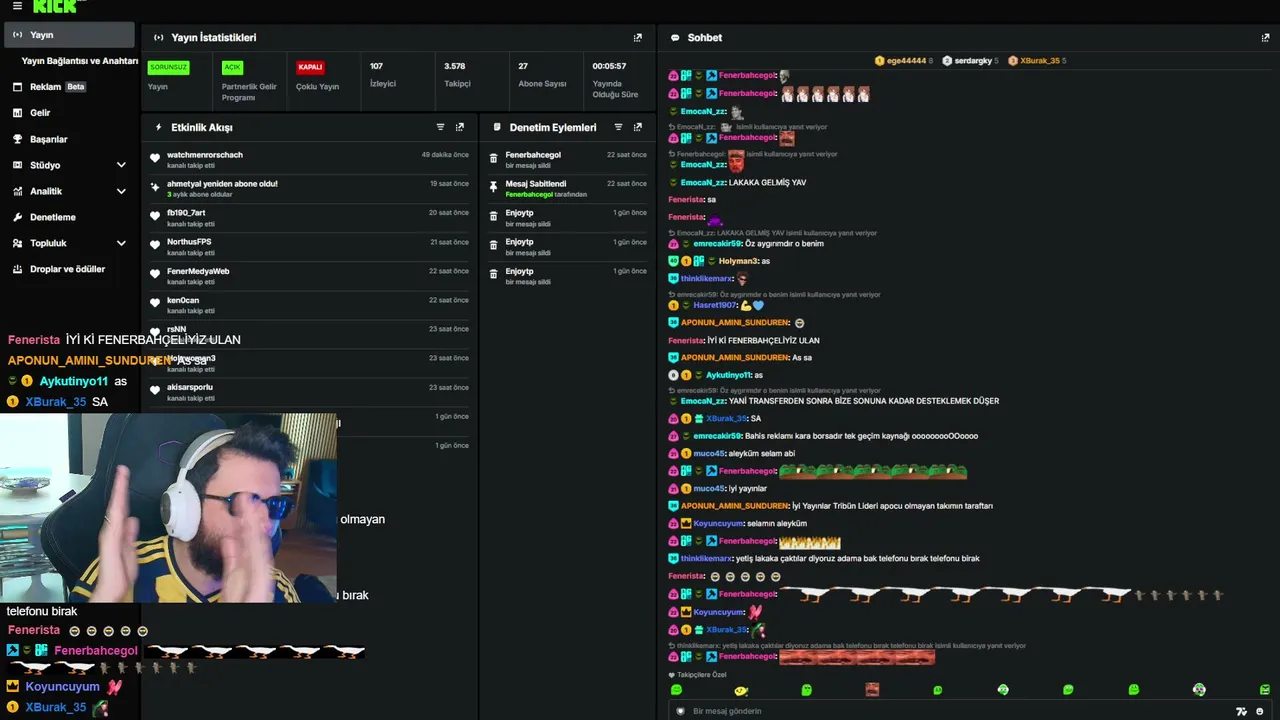1280x720 pixels.
Task: Click the pin icon on Mesaj Sabitlendi
Action: coord(494,187)
